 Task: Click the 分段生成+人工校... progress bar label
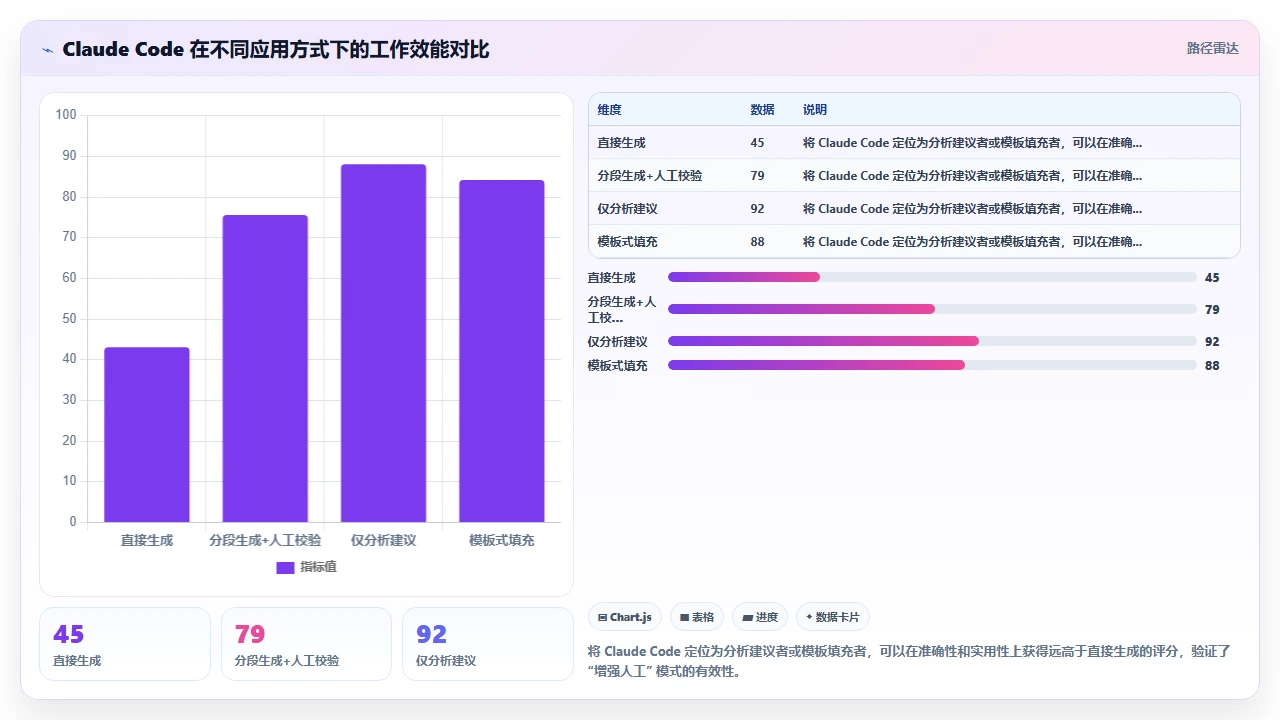pos(622,310)
